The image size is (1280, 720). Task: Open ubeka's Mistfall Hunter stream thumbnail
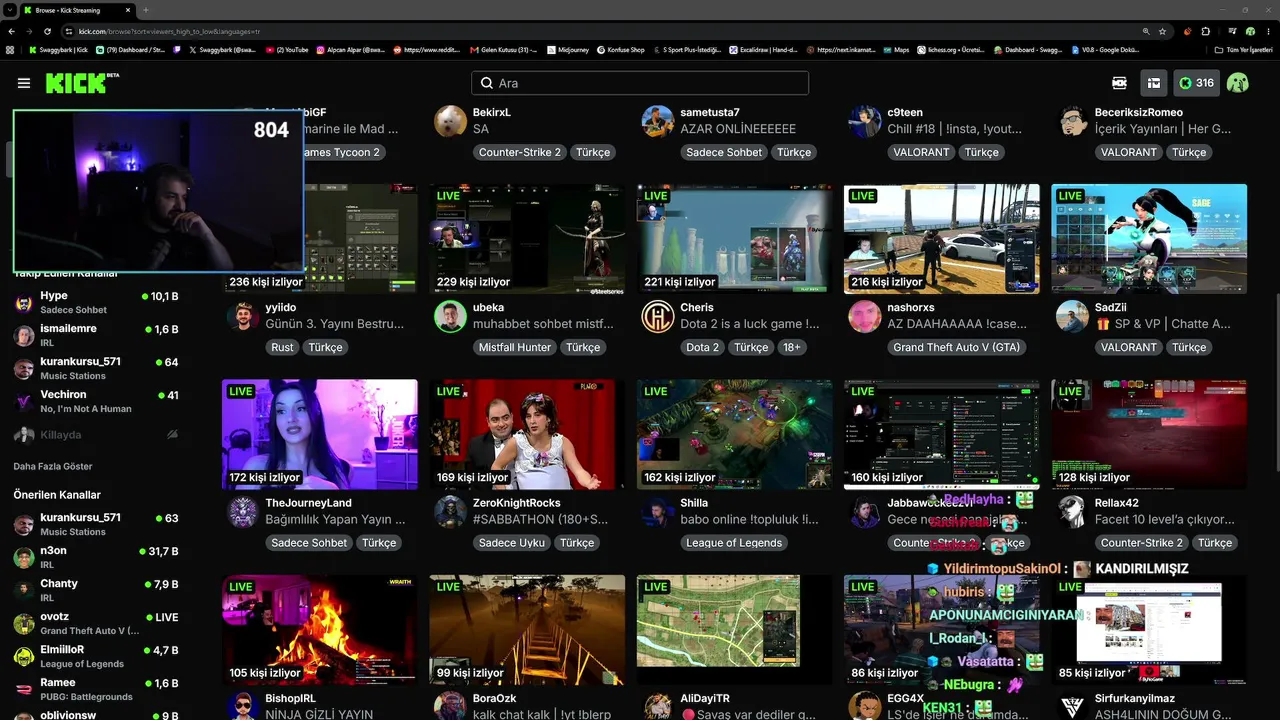click(527, 239)
